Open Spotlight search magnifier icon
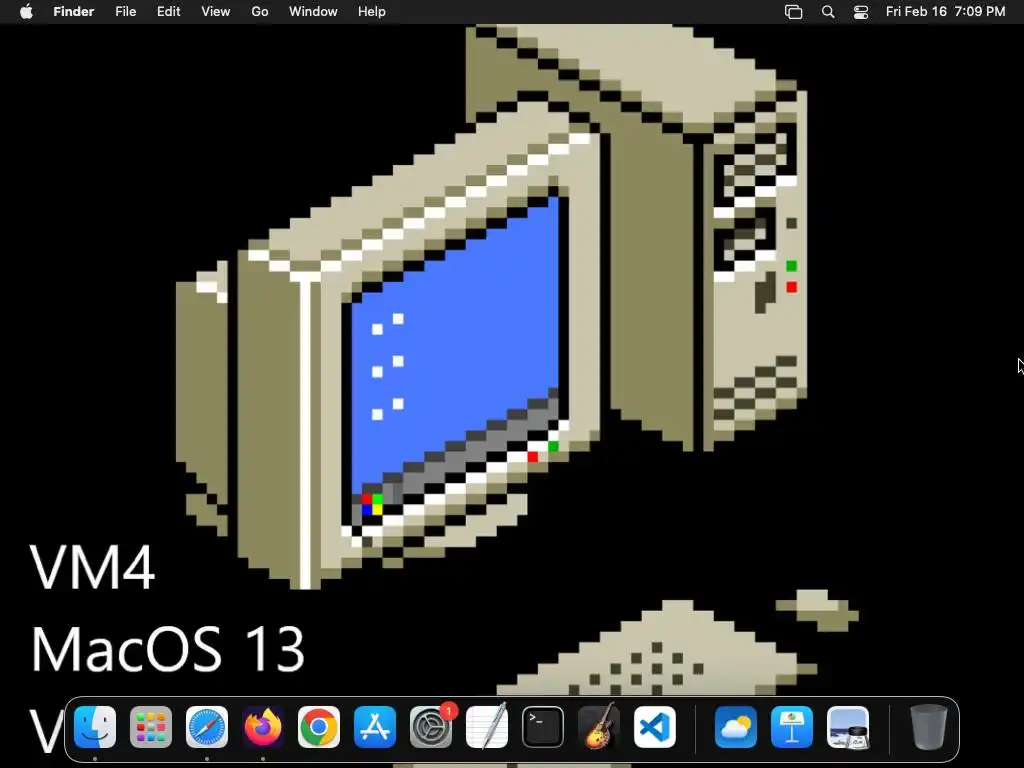Screen dimensions: 1024x768 [x=828, y=12]
